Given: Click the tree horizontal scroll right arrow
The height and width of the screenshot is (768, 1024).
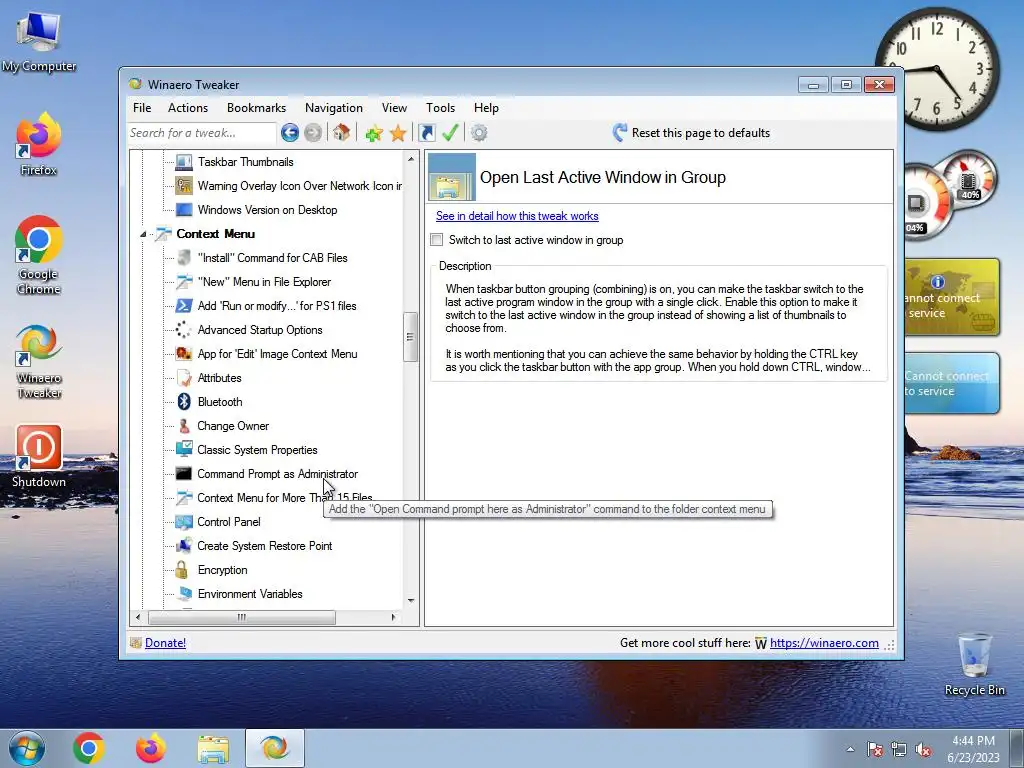Looking at the screenshot, I should [x=393, y=616].
